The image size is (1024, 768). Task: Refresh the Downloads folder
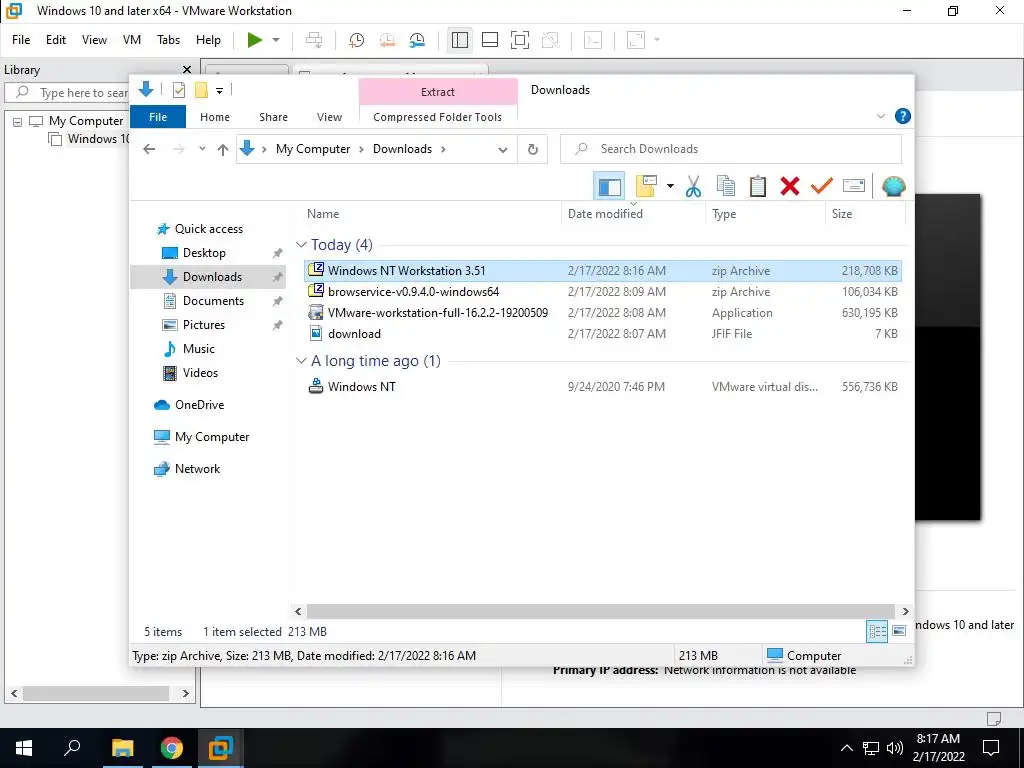tap(533, 150)
